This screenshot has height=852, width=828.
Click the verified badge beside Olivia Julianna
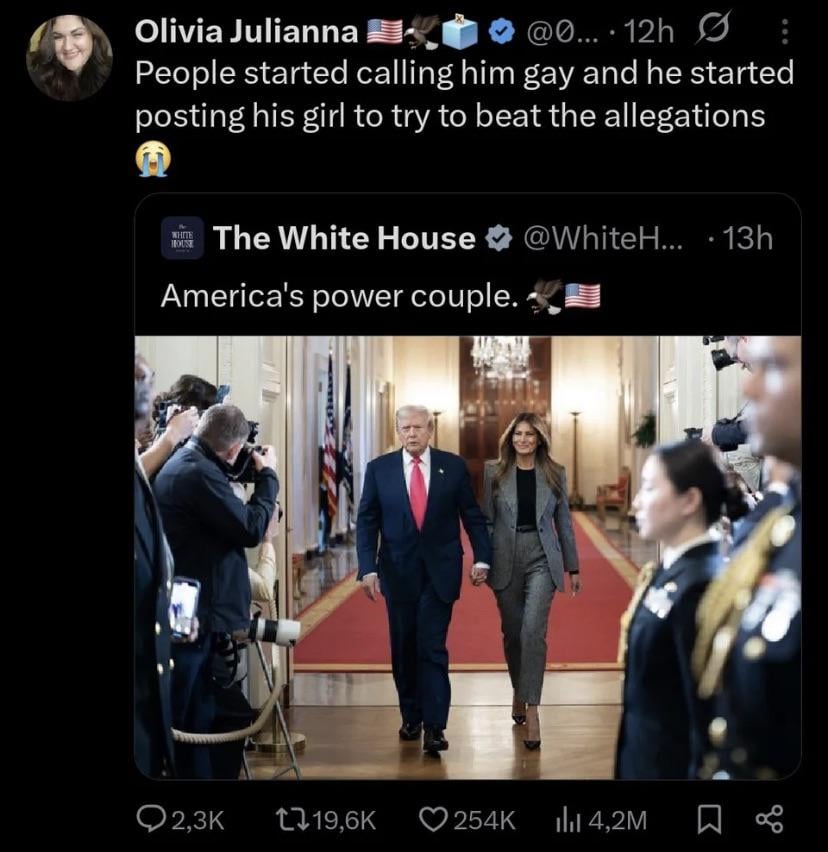point(501,34)
